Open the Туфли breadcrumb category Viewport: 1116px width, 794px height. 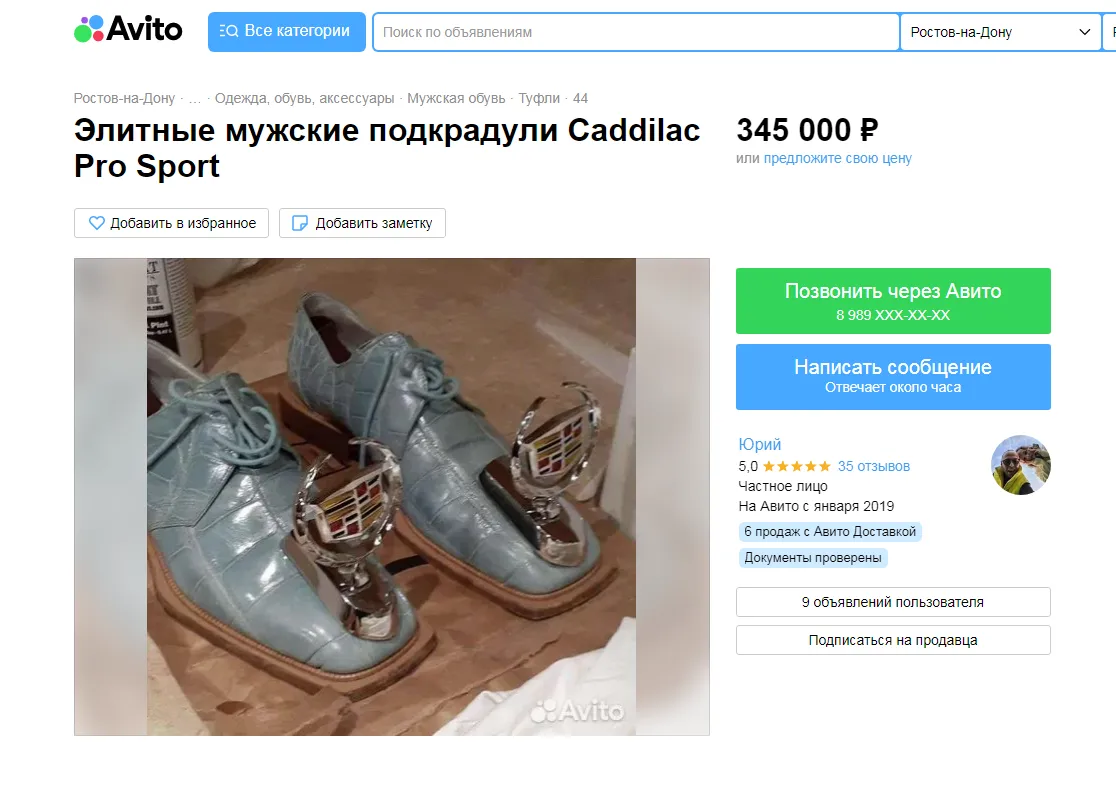(539, 98)
